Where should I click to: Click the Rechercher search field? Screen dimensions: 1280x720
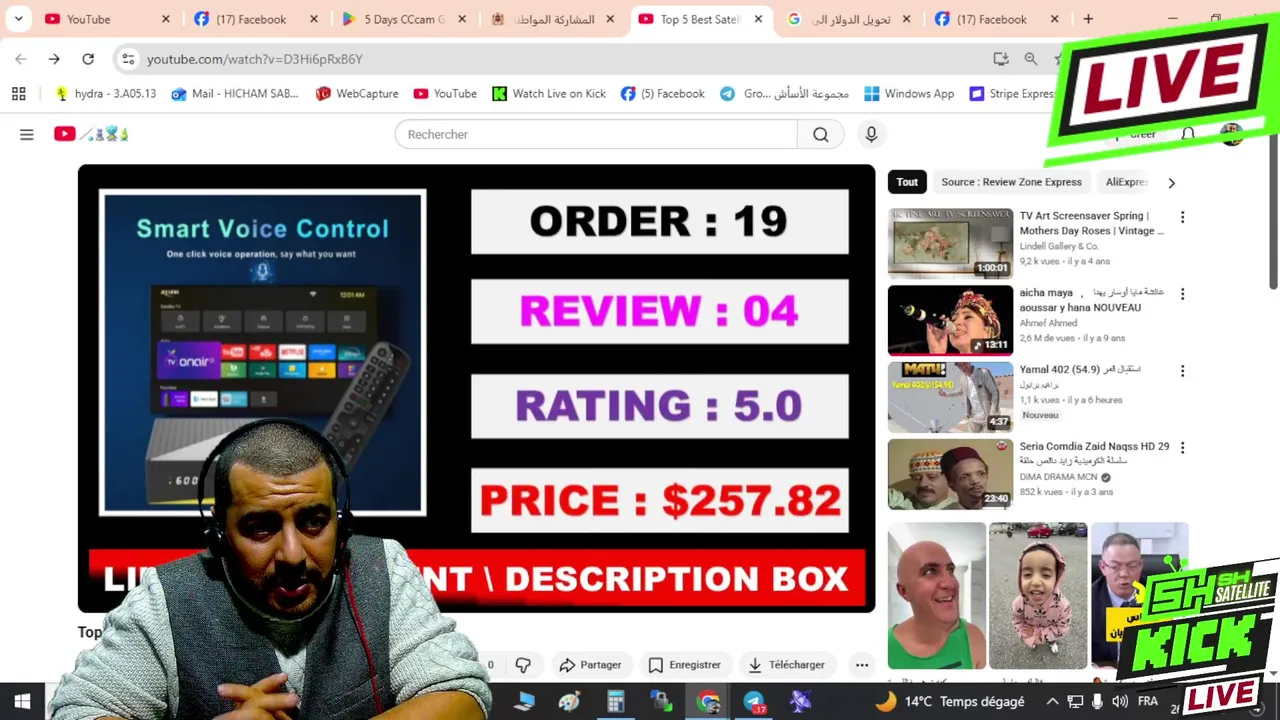pyautogui.click(x=596, y=135)
